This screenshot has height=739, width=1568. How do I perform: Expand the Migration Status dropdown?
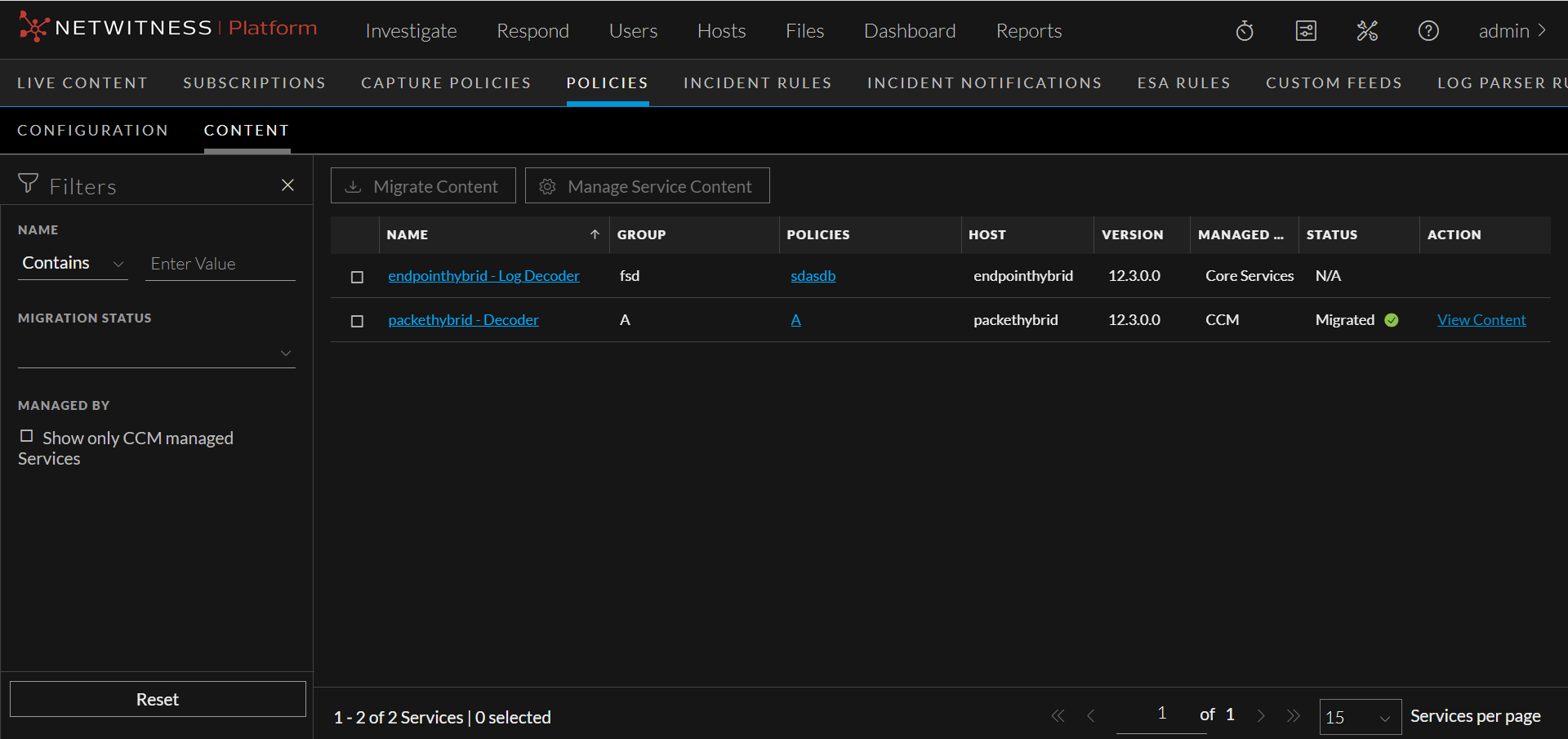156,353
